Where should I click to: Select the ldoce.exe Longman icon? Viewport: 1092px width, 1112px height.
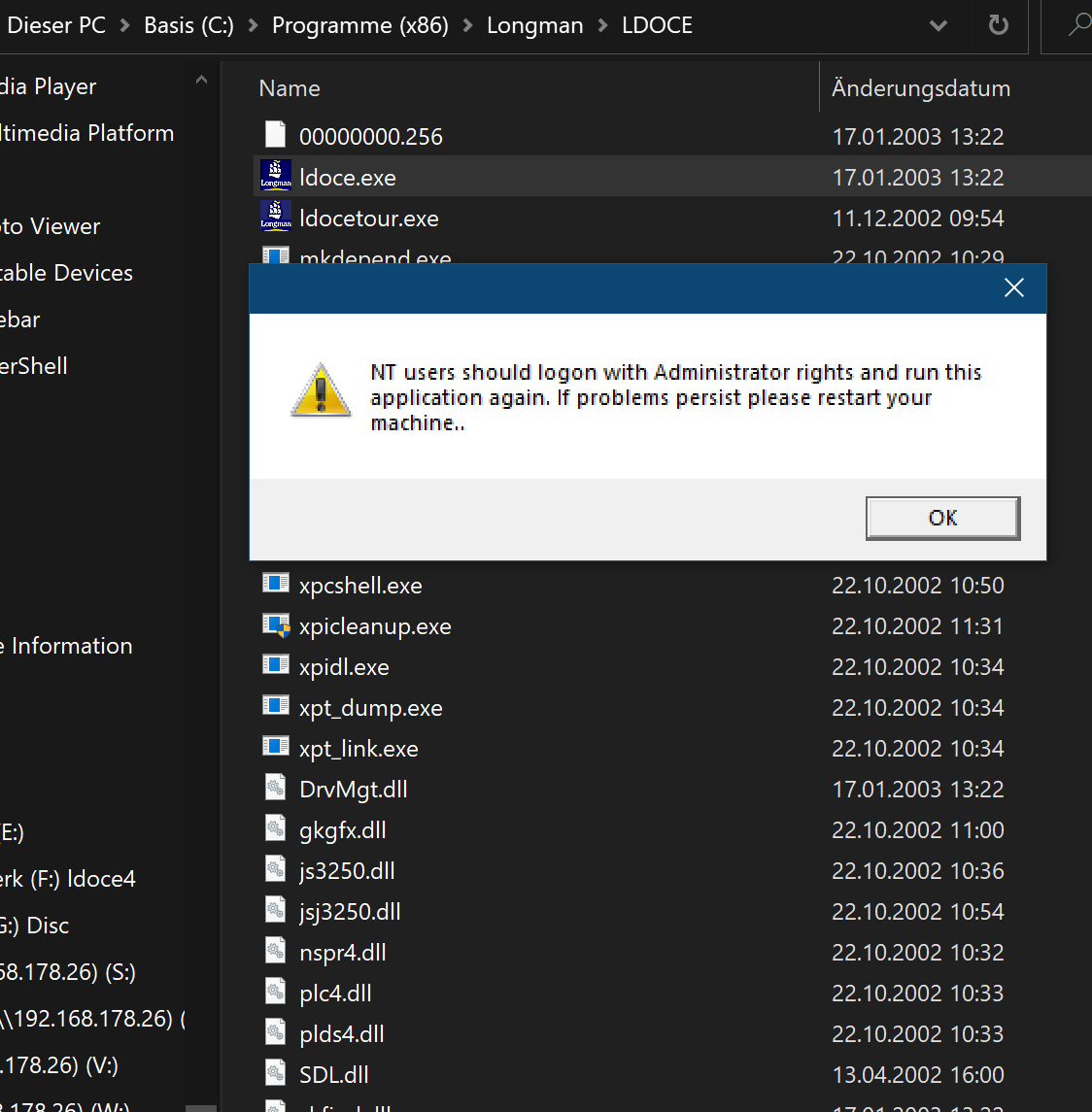(275, 176)
